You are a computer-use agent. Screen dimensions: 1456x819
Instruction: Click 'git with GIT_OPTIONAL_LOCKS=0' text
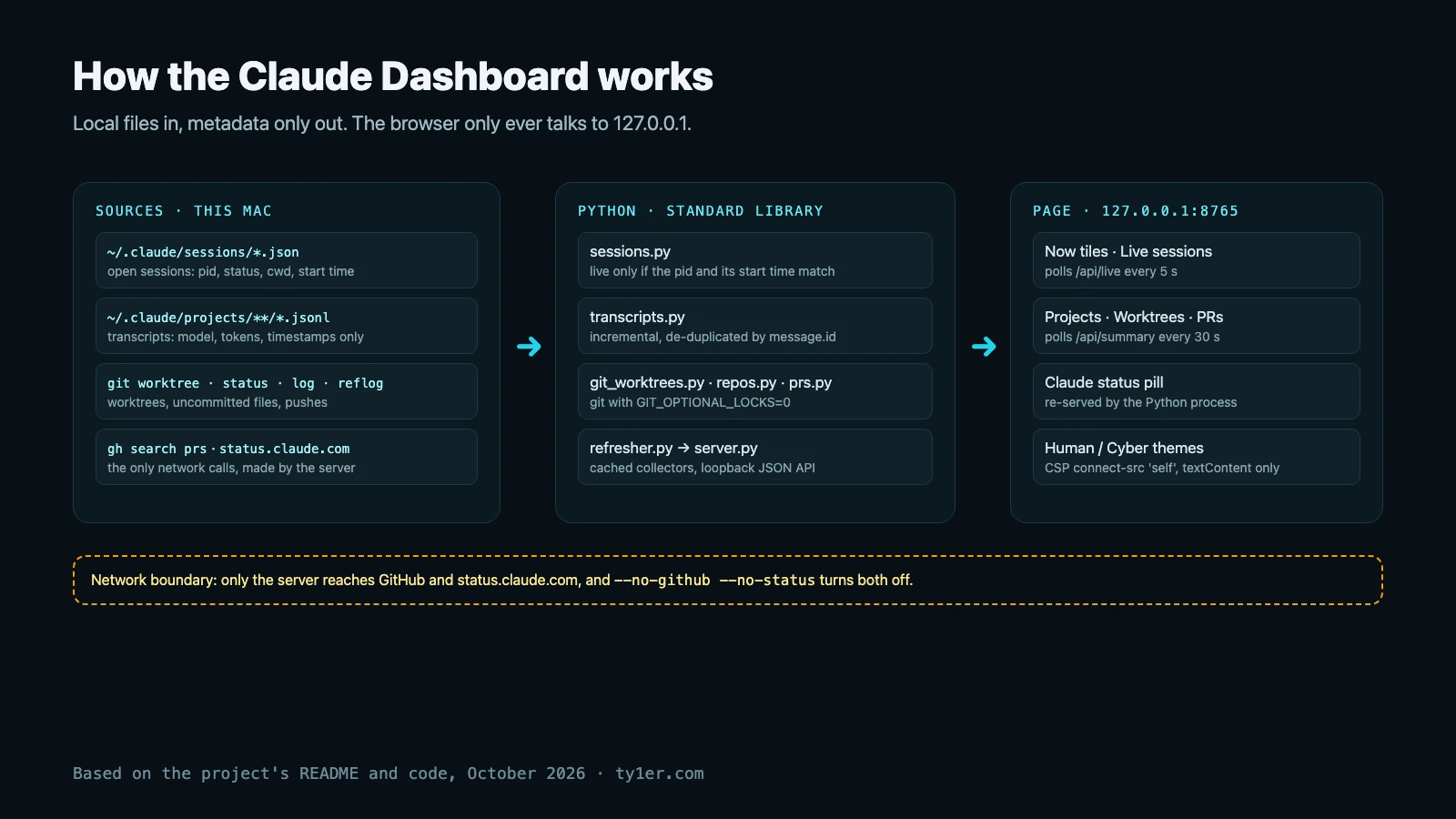[x=690, y=402]
